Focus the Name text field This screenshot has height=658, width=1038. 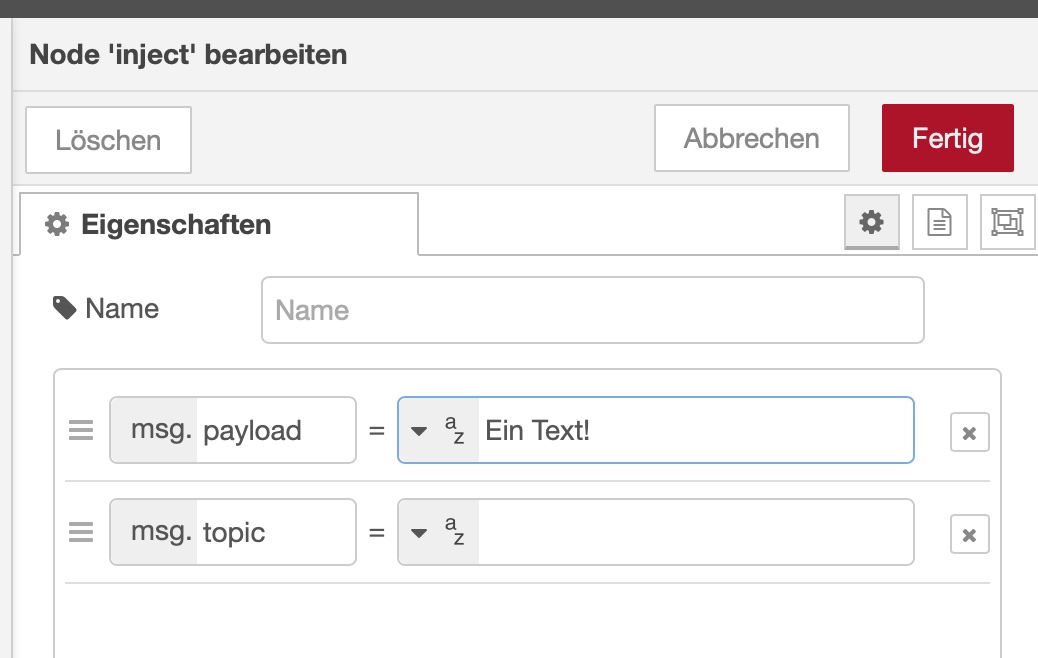[x=592, y=310]
